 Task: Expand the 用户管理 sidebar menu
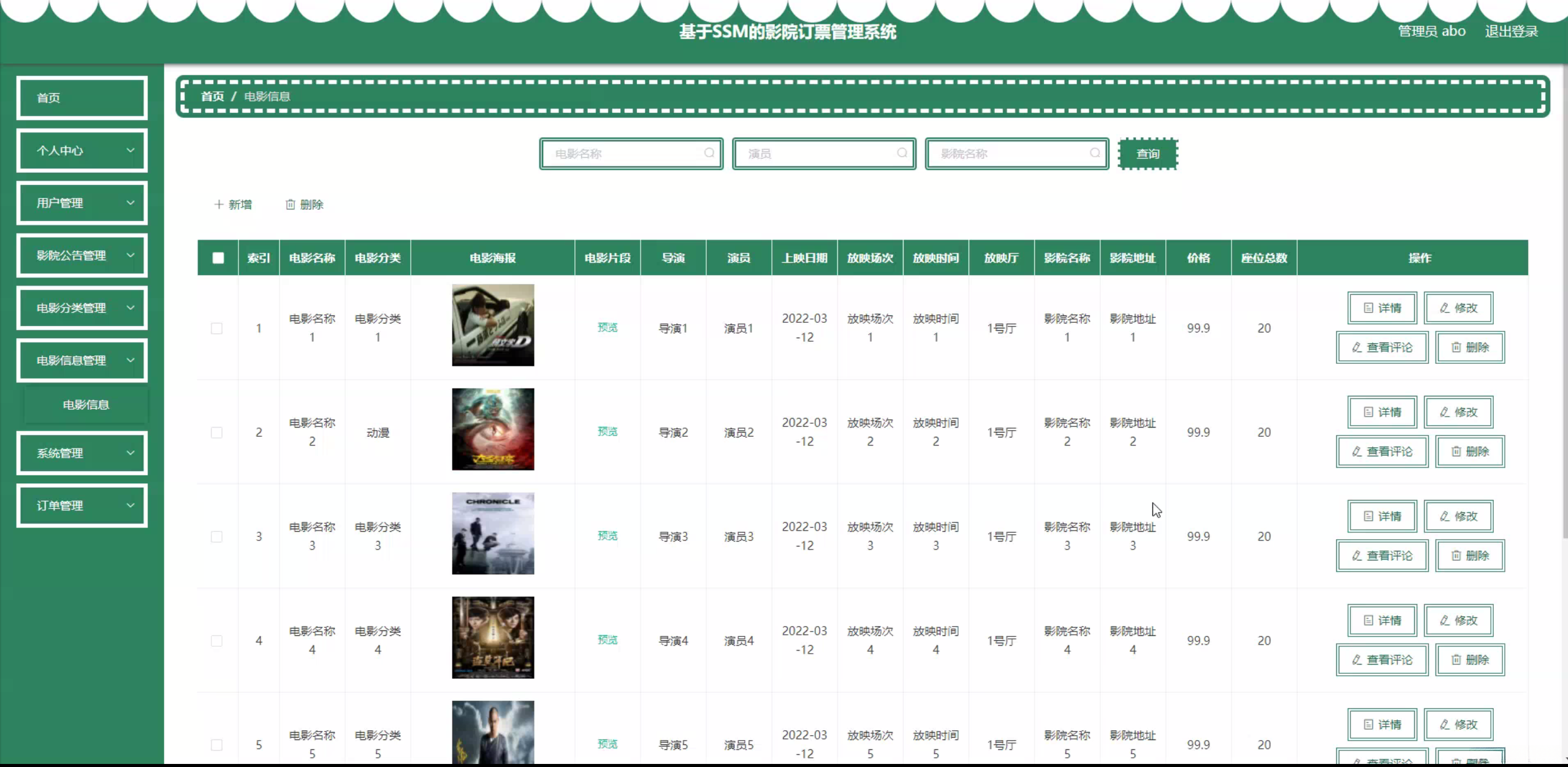(82, 203)
